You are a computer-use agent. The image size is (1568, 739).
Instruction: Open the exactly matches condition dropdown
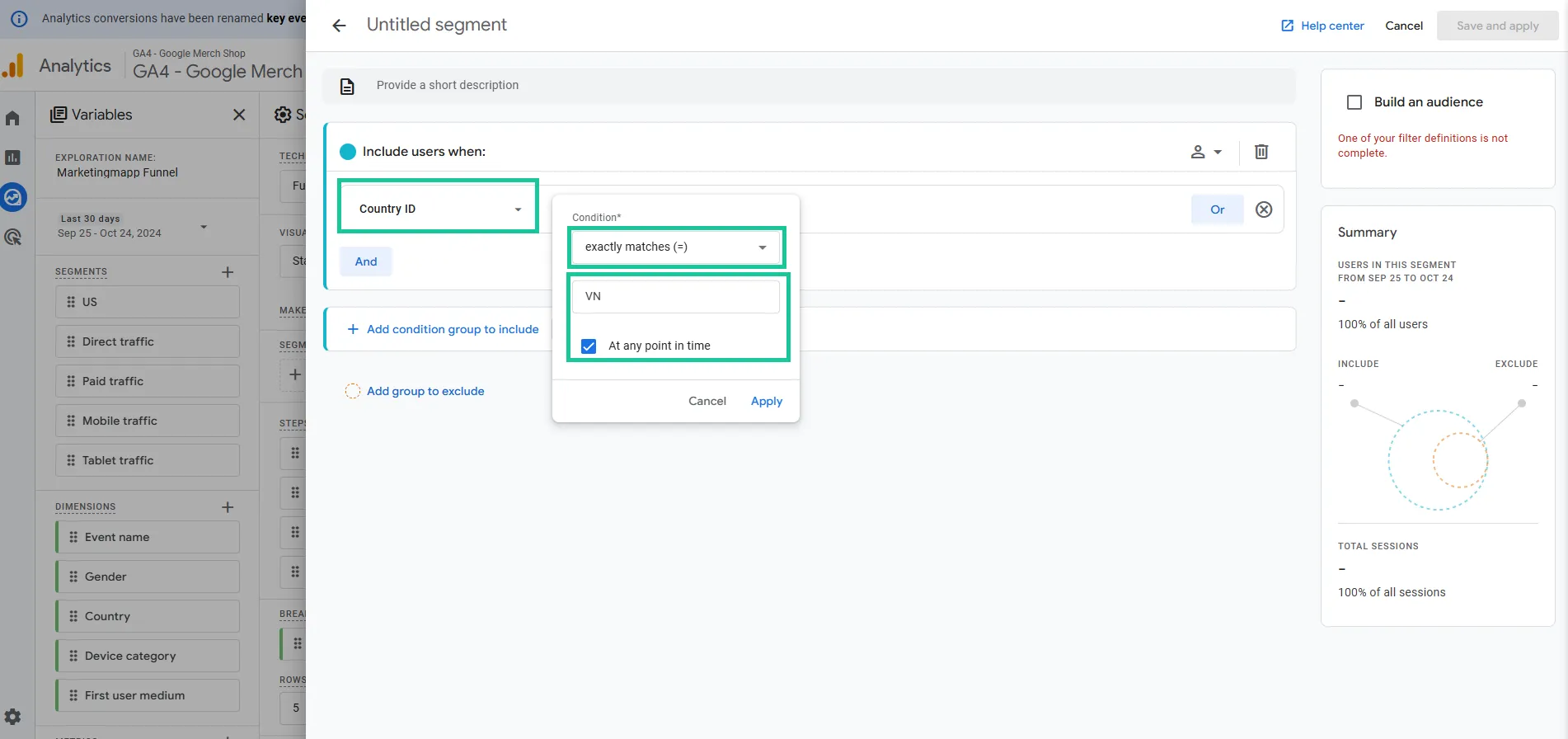pyautogui.click(x=676, y=247)
